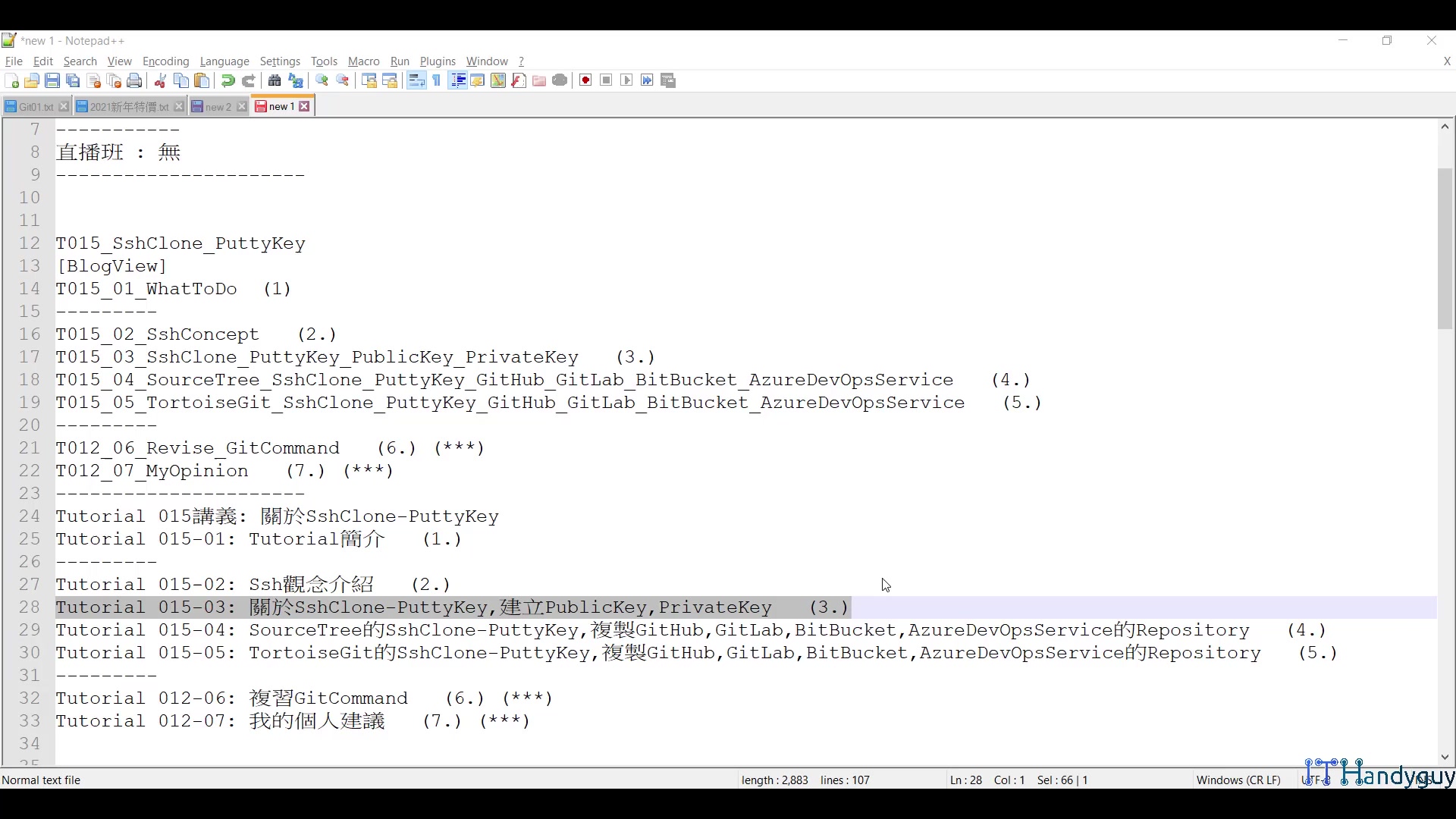Image resolution: width=1456 pixels, height=819 pixels.
Task: Toggle synchronized vertical scrolling
Action: (x=369, y=80)
